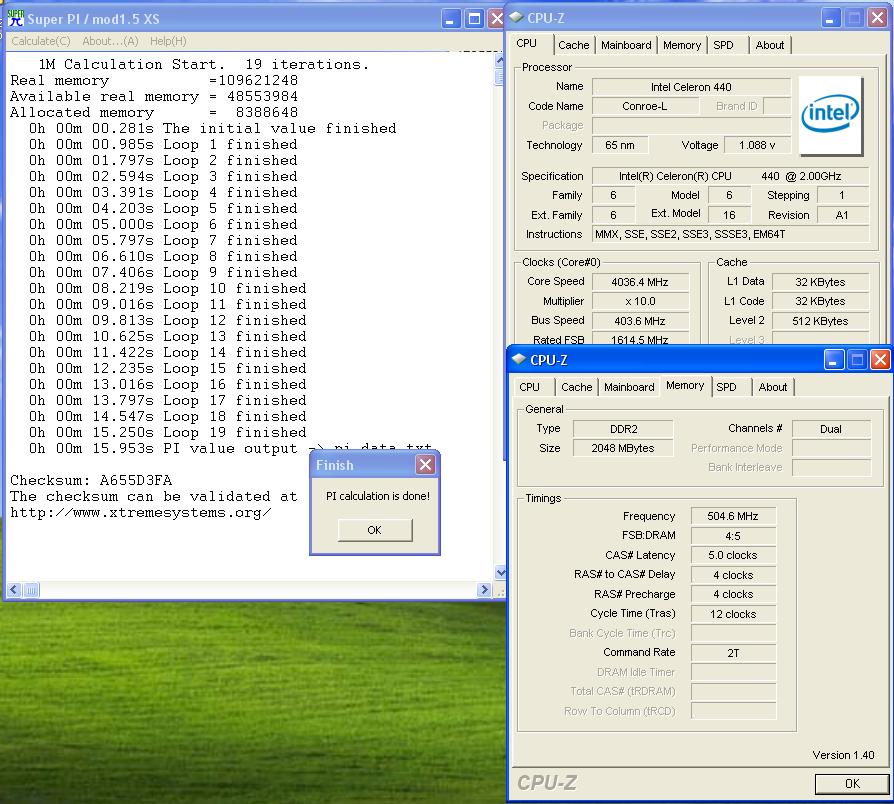894x804 pixels.
Task: Click the Channels # value Dual
Action: [831, 429]
